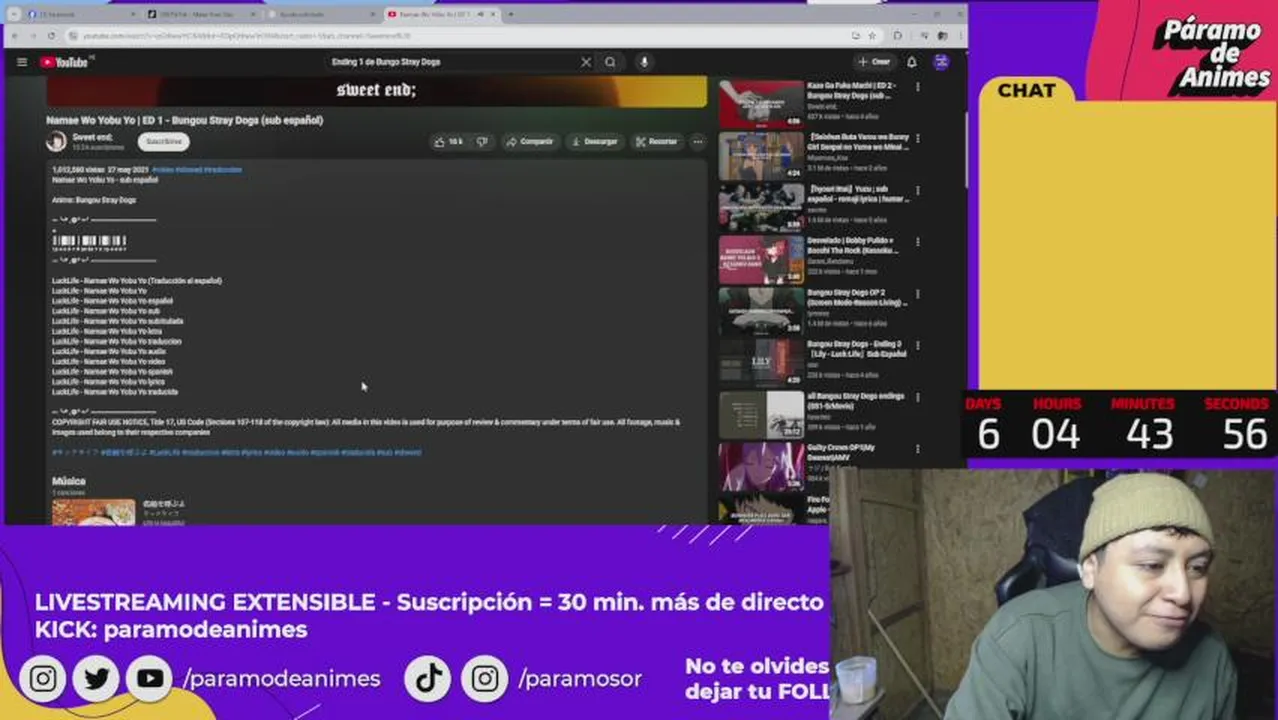
Task: Click the hashtag links at top of description
Action: [197, 170]
